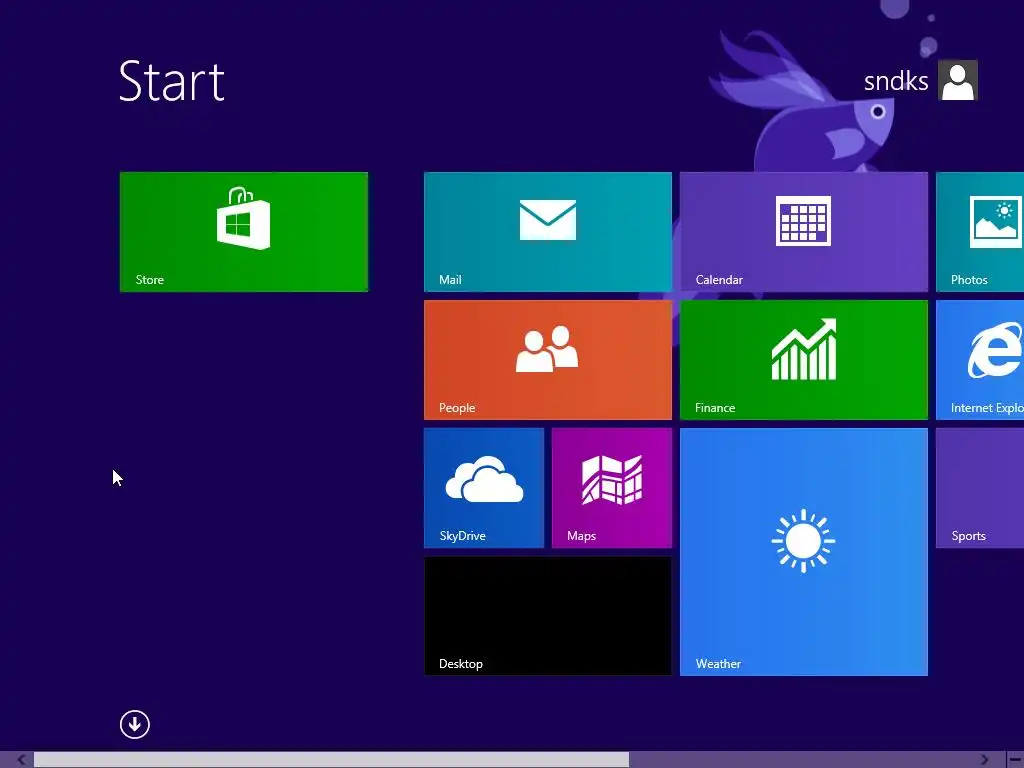The width and height of the screenshot is (1024, 768).
Task: Open the Mail tile
Action: click(x=547, y=232)
